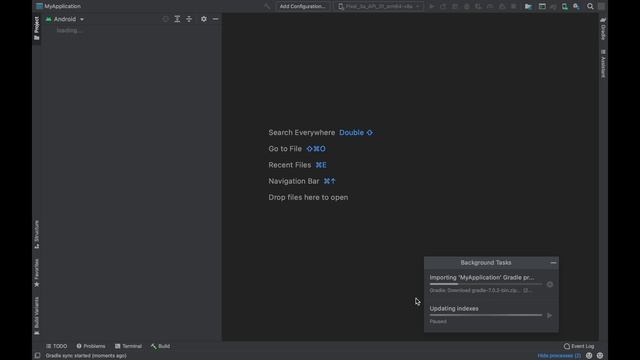Image resolution: width=640 pixels, height=360 pixels.
Task: Open the Build tool window
Action: [160, 346]
